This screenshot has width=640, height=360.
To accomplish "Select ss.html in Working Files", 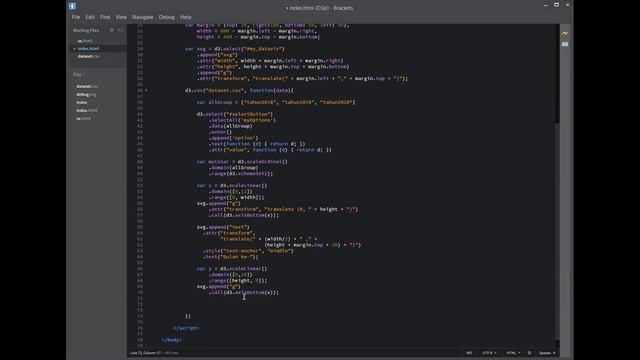I will click(x=85, y=41).
